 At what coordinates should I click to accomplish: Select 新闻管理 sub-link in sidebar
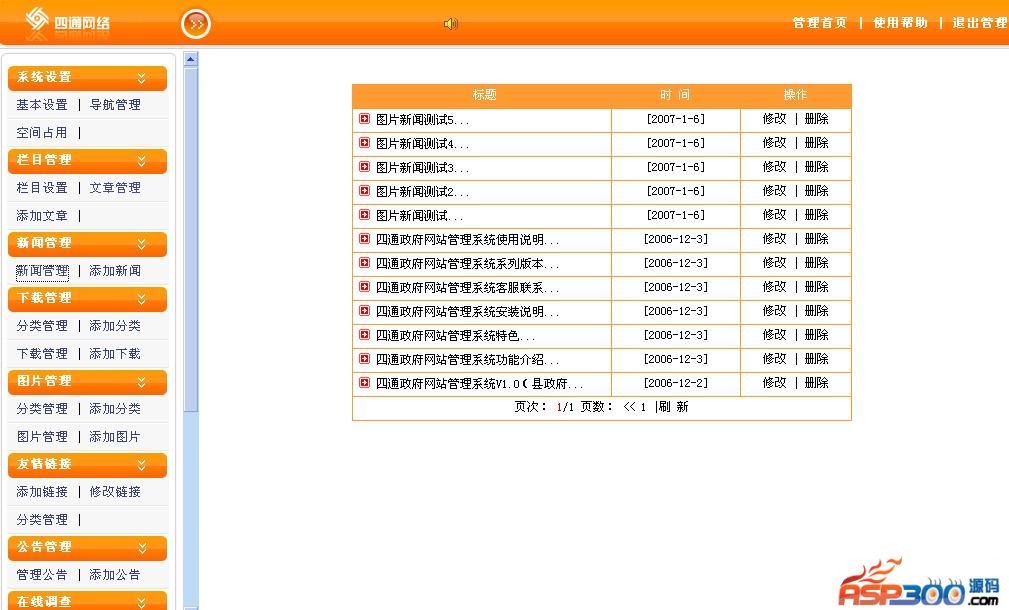pos(42,271)
